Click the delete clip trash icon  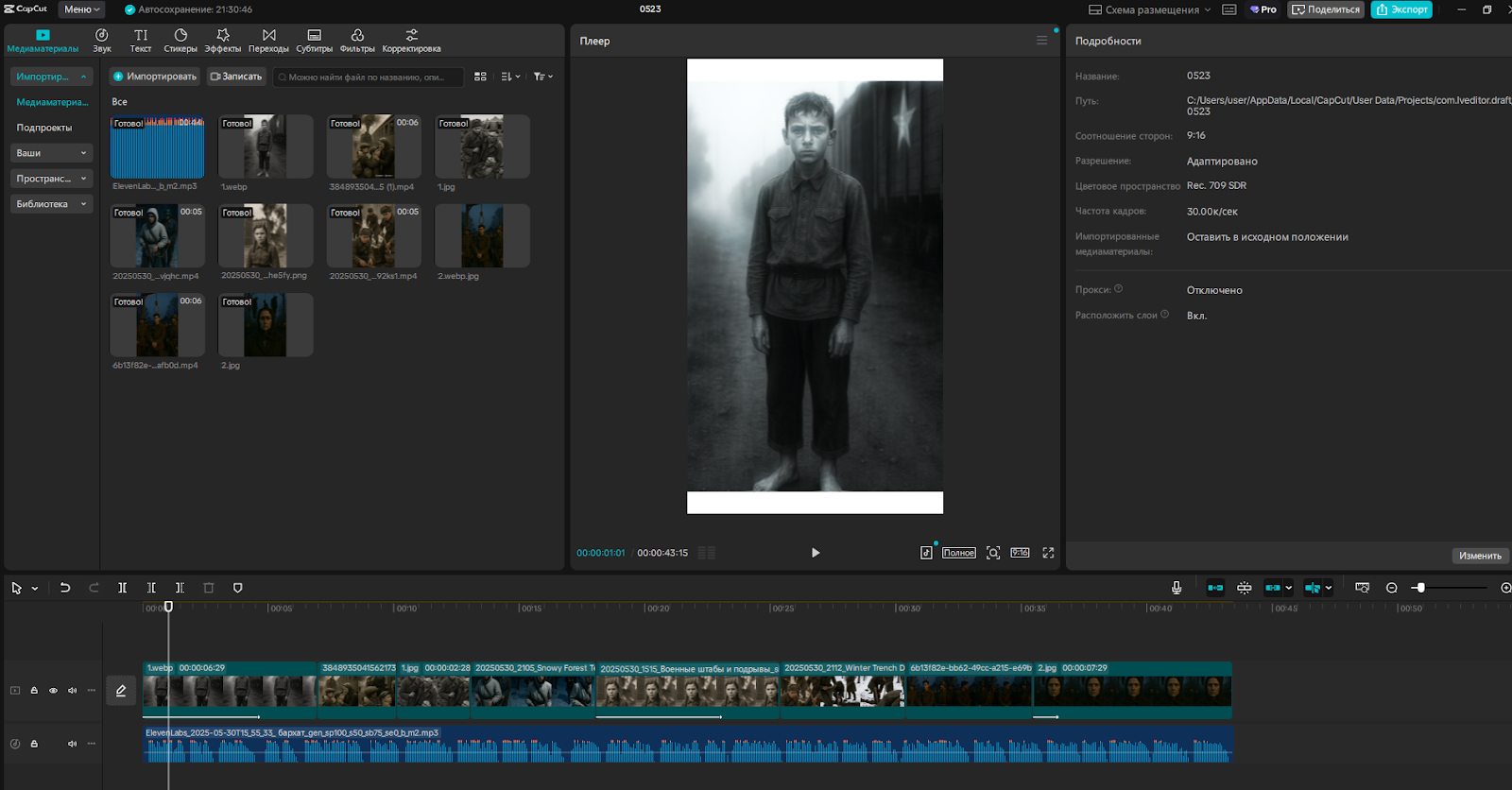(209, 588)
